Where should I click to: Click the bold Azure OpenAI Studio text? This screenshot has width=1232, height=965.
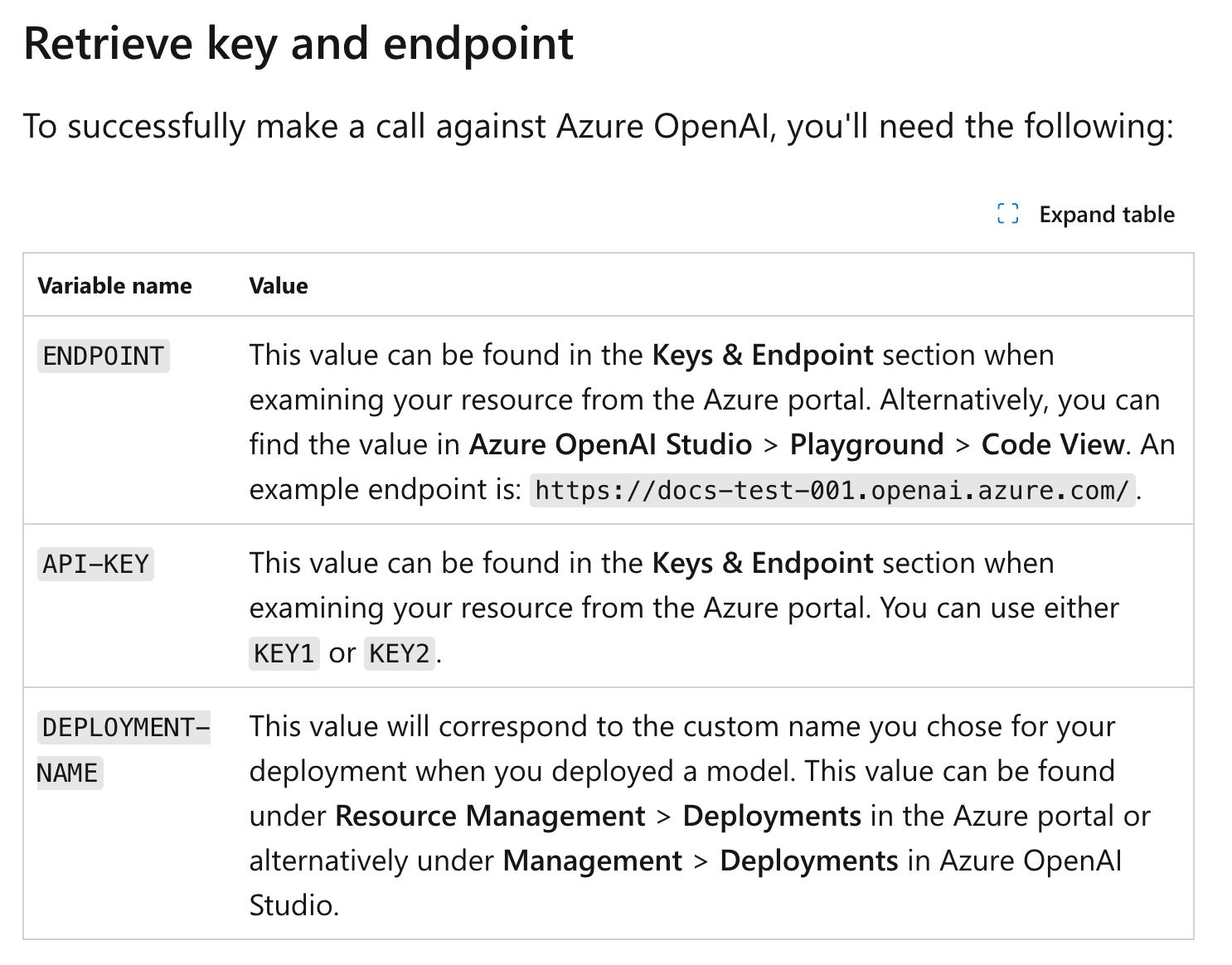[610, 444]
